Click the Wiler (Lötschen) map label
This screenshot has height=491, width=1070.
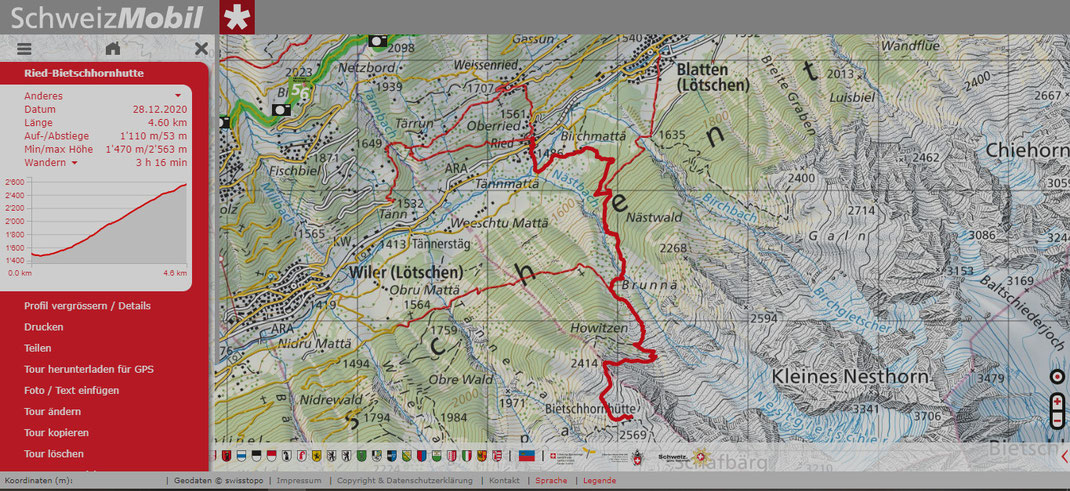[405, 271]
